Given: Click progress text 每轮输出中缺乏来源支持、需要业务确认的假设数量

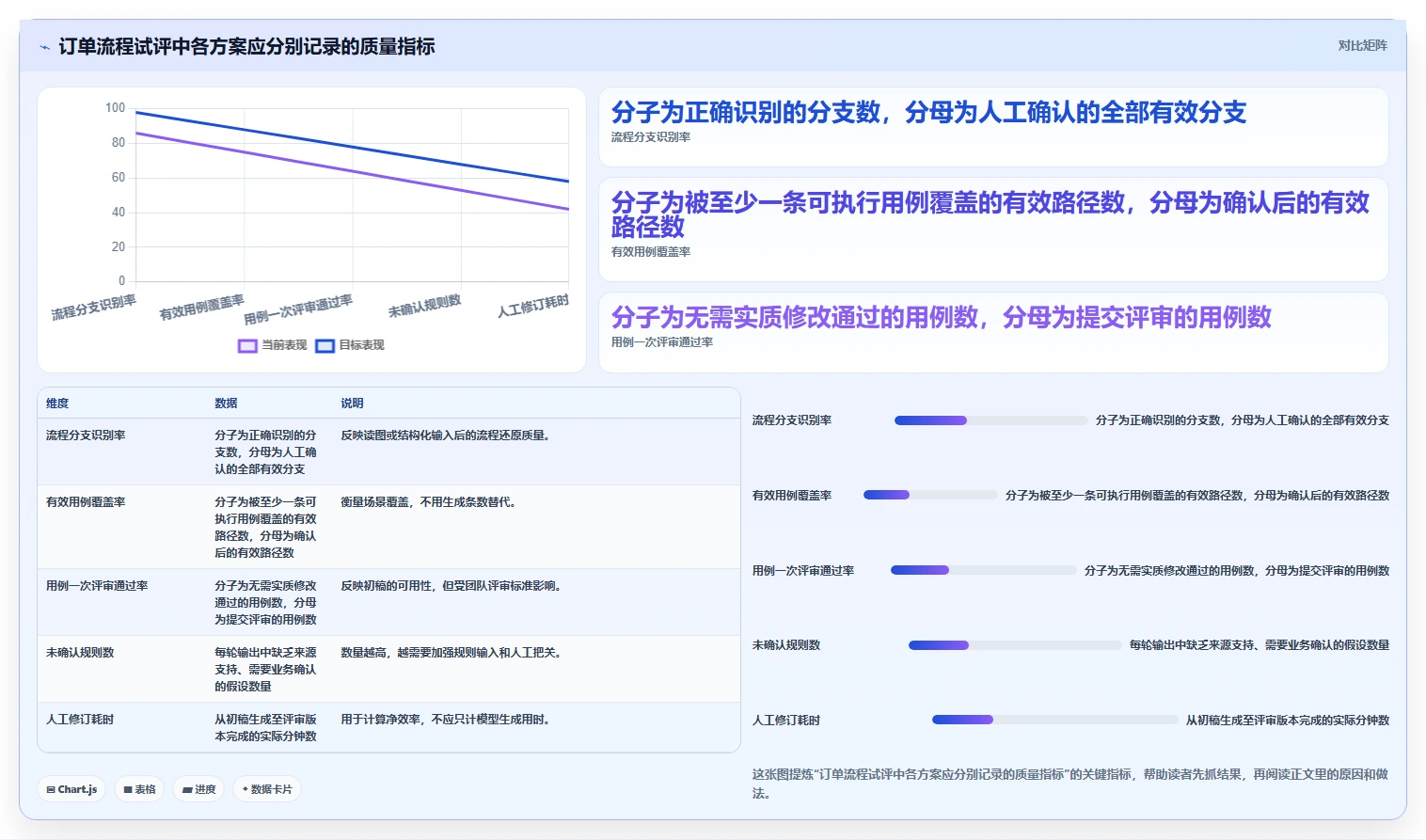Looking at the screenshot, I should coord(1260,645).
